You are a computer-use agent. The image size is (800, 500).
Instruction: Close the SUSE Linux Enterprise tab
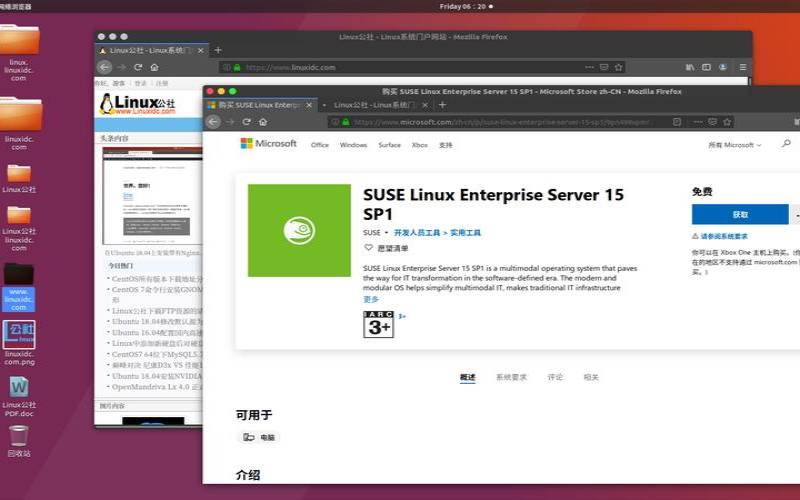click(309, 105)
